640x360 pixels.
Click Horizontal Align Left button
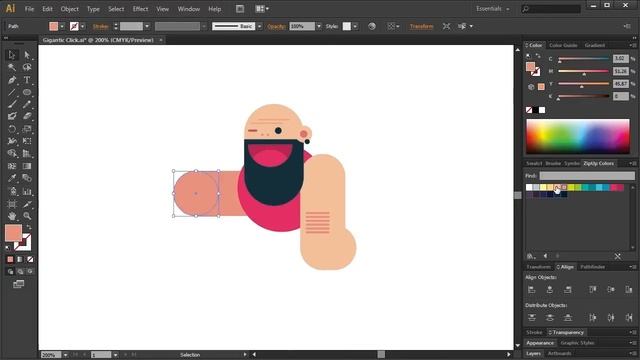[531, 289]
